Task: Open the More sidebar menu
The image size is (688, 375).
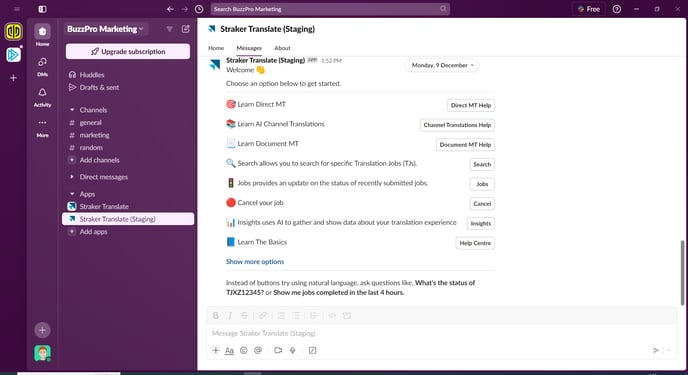Action: (42, 127)
